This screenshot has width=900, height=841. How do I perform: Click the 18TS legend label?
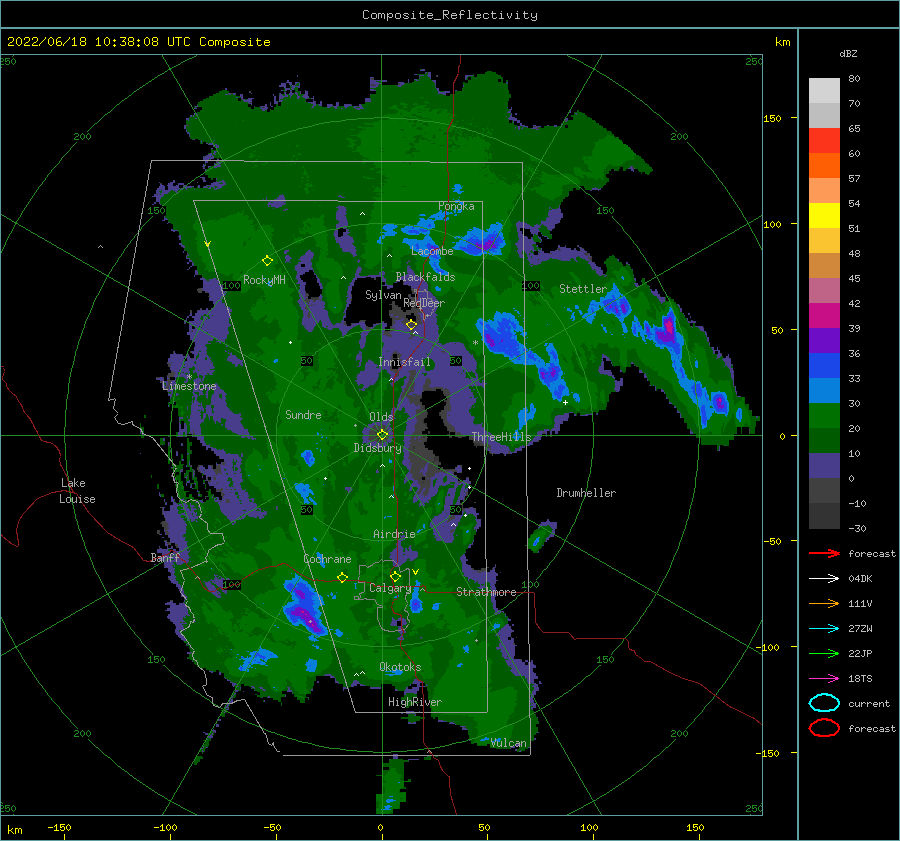click(860, 679)
